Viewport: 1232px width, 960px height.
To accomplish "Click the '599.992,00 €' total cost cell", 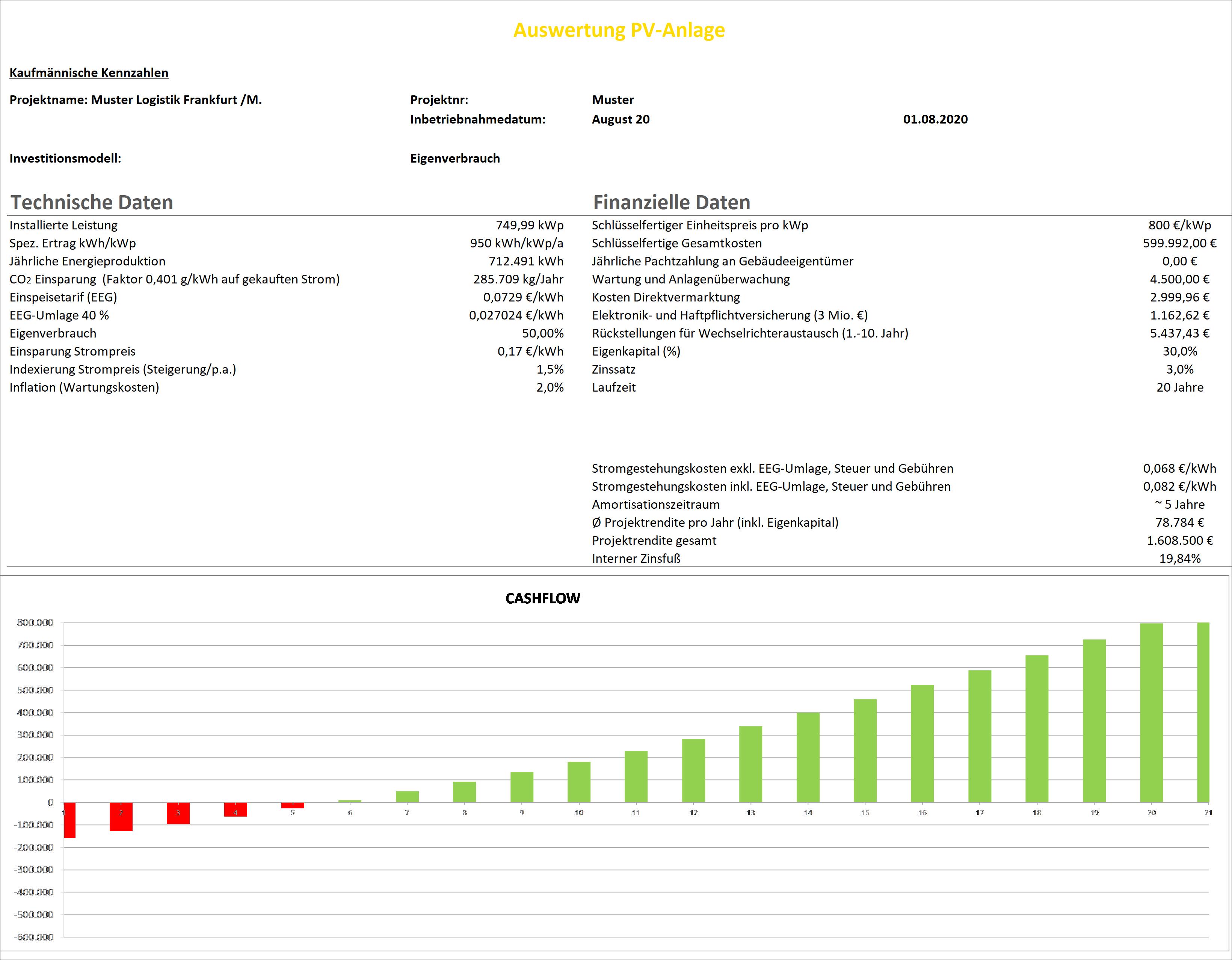I will (x=1179, y=243).
